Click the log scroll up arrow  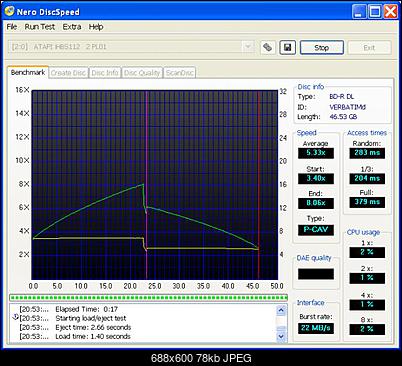[281, 310]
